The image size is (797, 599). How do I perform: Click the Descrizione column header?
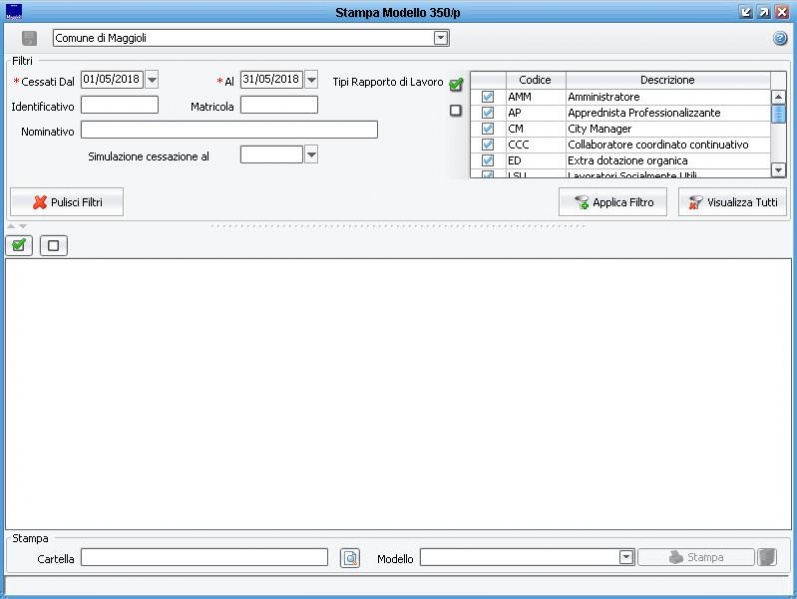tap(668, 80)
